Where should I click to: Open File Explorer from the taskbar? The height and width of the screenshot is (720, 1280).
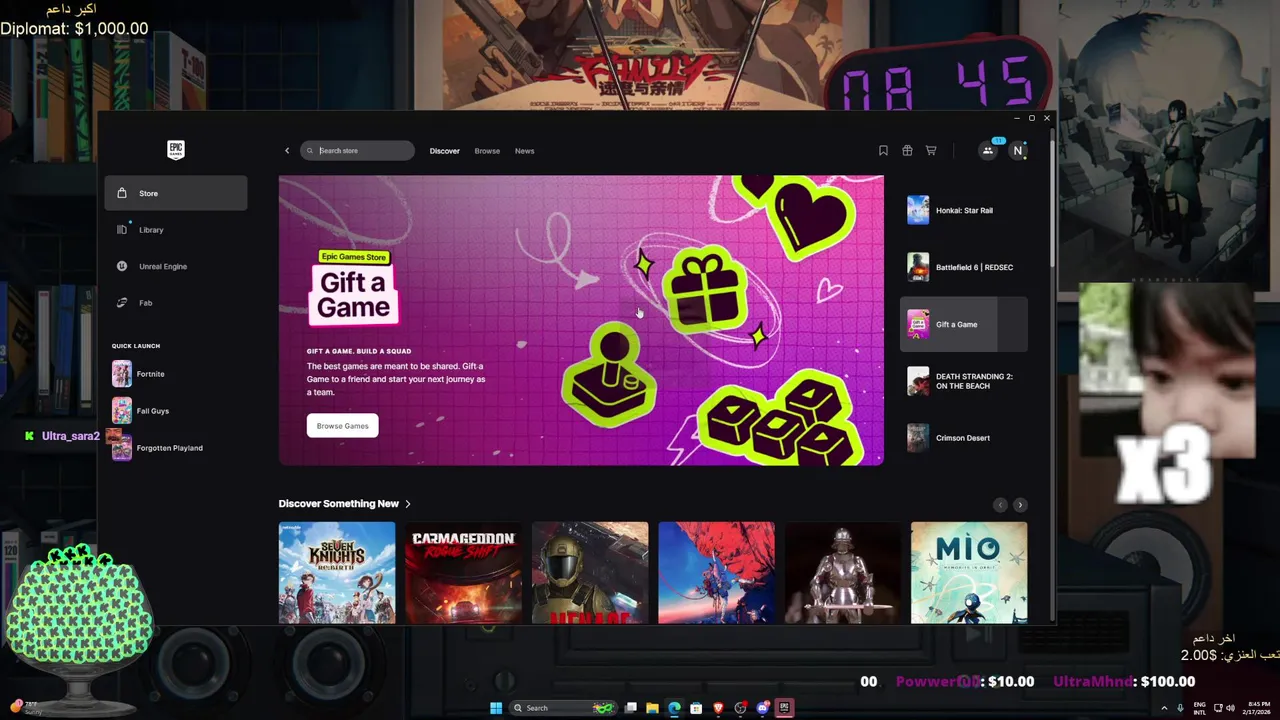click(x=652, y=708)
